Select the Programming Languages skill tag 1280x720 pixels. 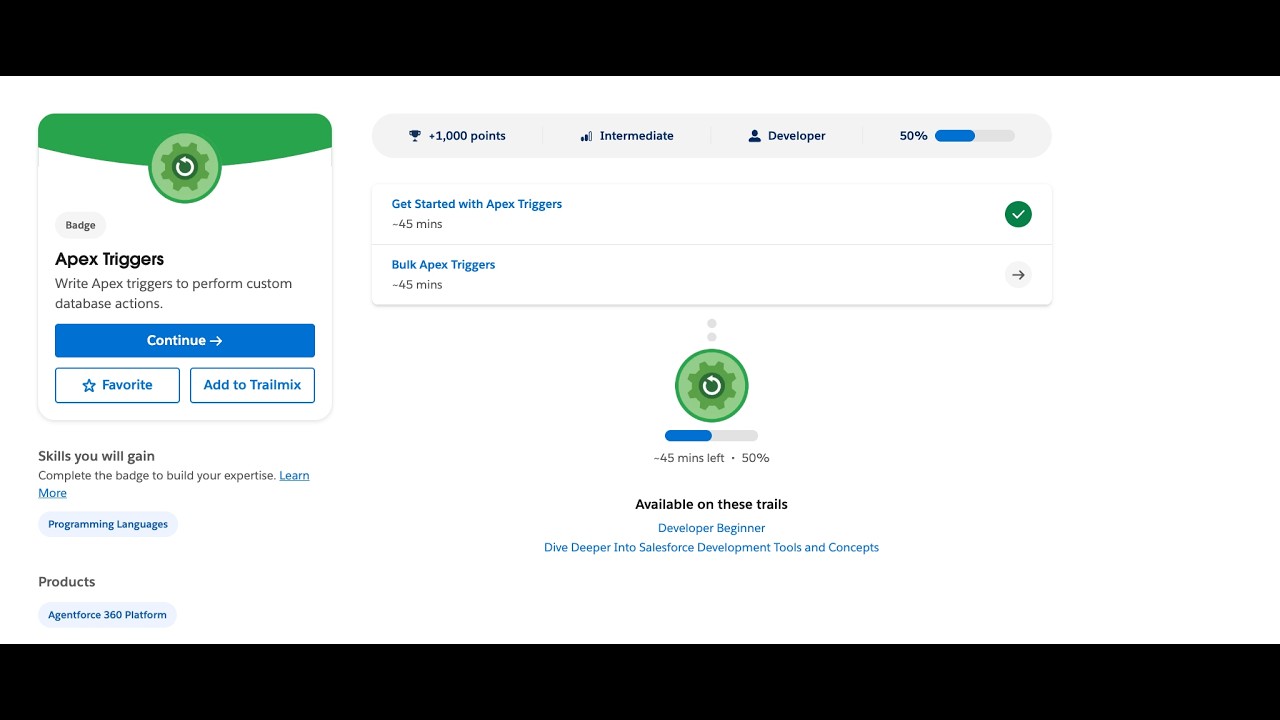[x=108, y=524]
